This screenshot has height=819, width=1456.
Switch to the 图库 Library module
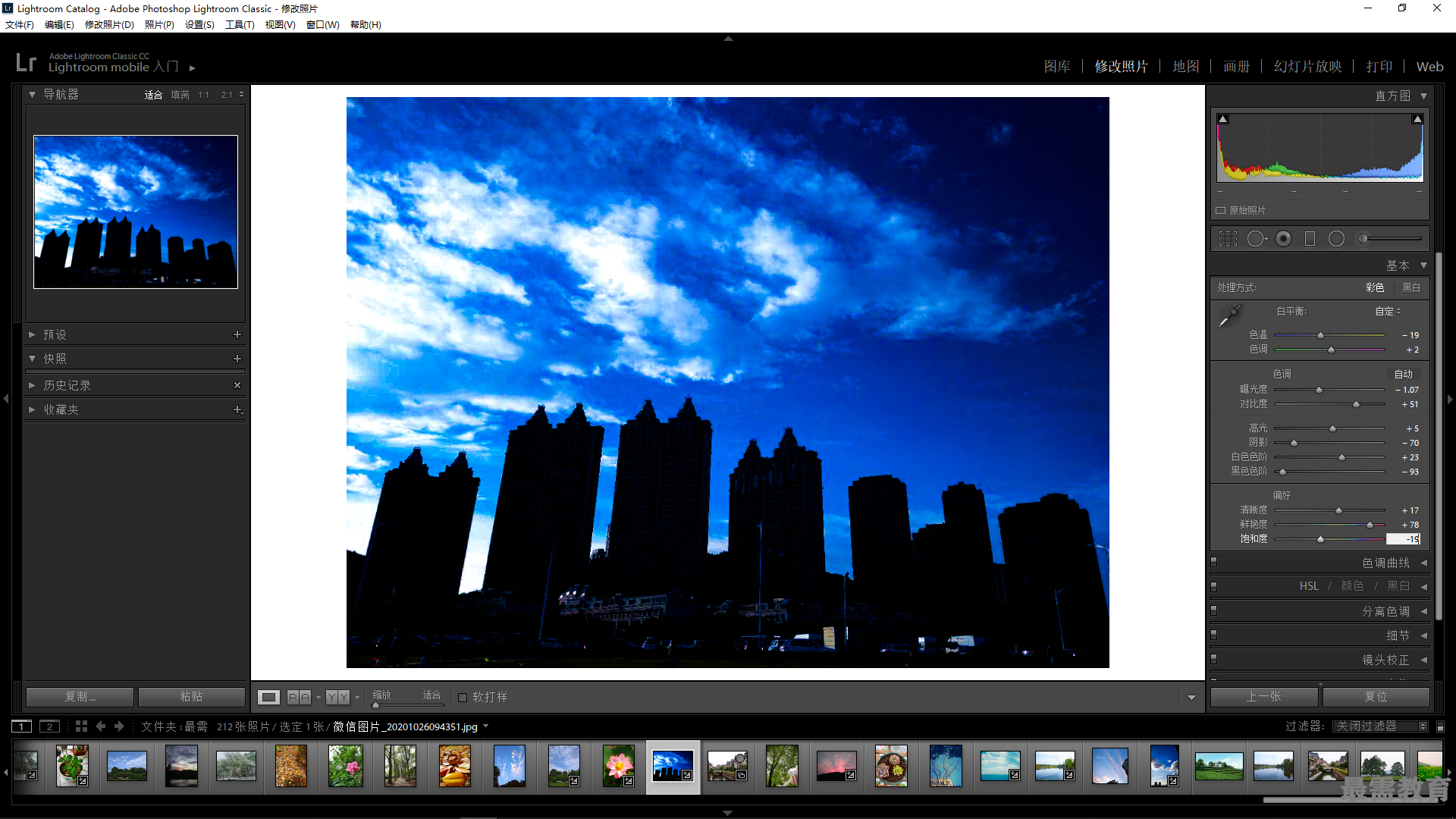1057,67
